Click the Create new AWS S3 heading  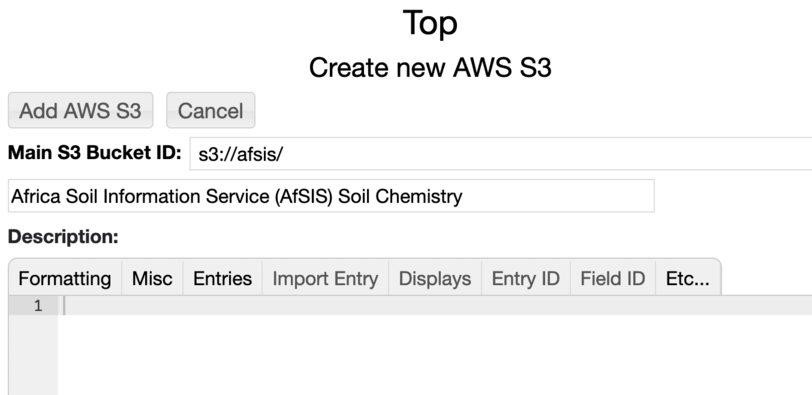430,68
